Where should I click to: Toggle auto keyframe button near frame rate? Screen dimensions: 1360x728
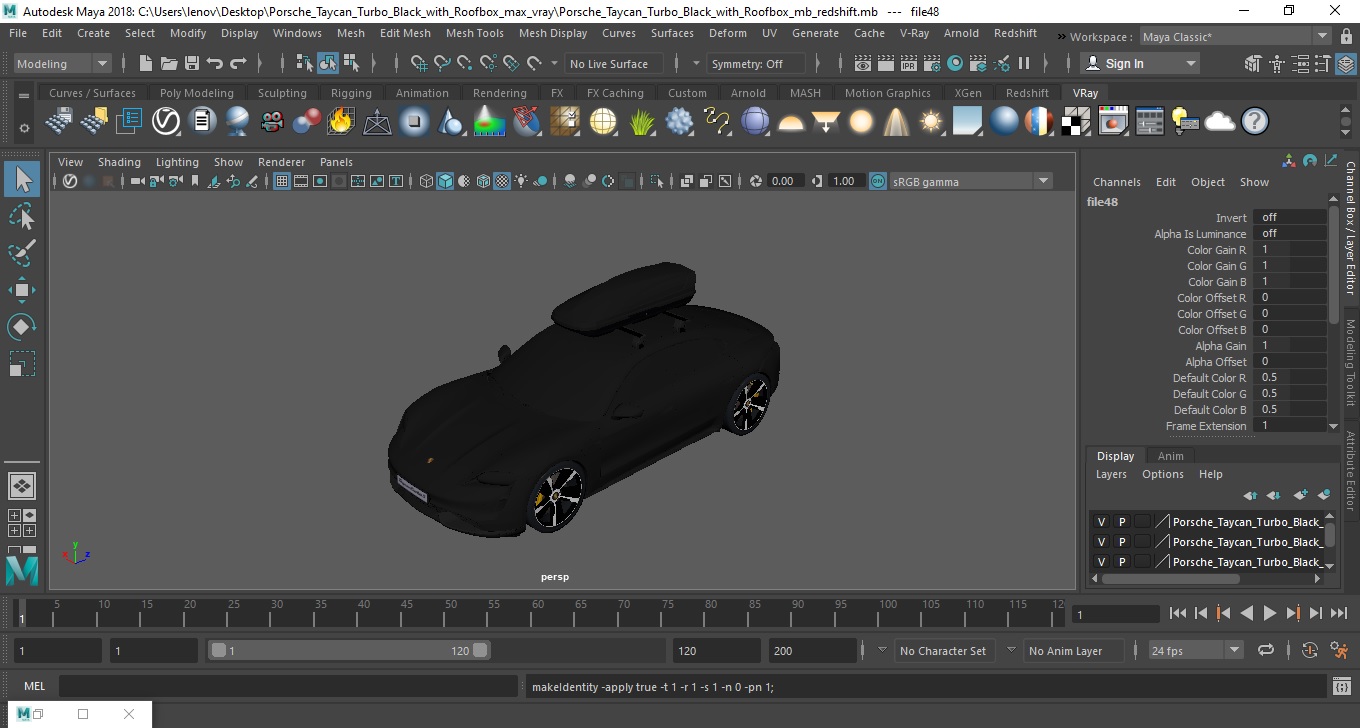pos(1310,650)
